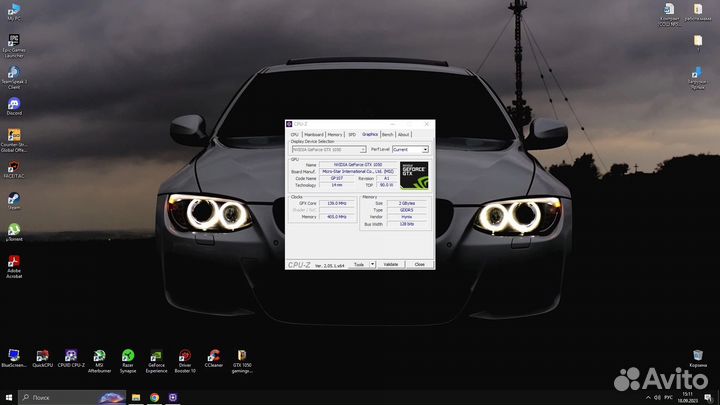
Task: Launch GeForce Experience shortcut
Action: click(156, 361)
